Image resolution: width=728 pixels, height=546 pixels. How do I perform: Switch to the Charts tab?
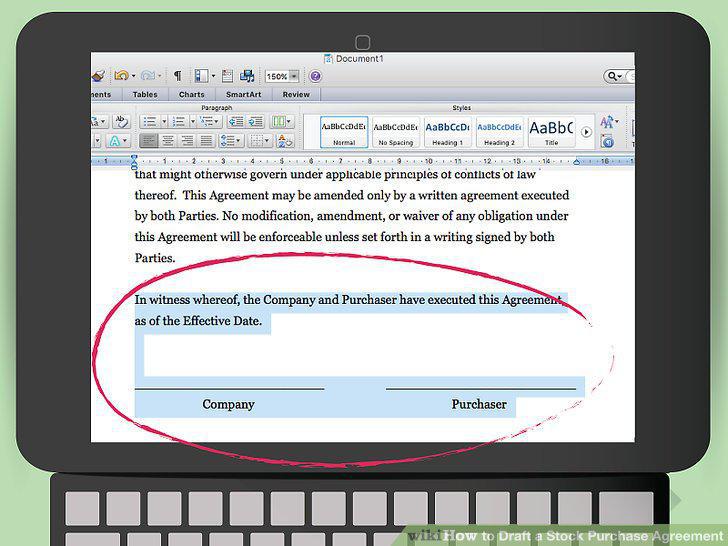(x=192, y=94)
